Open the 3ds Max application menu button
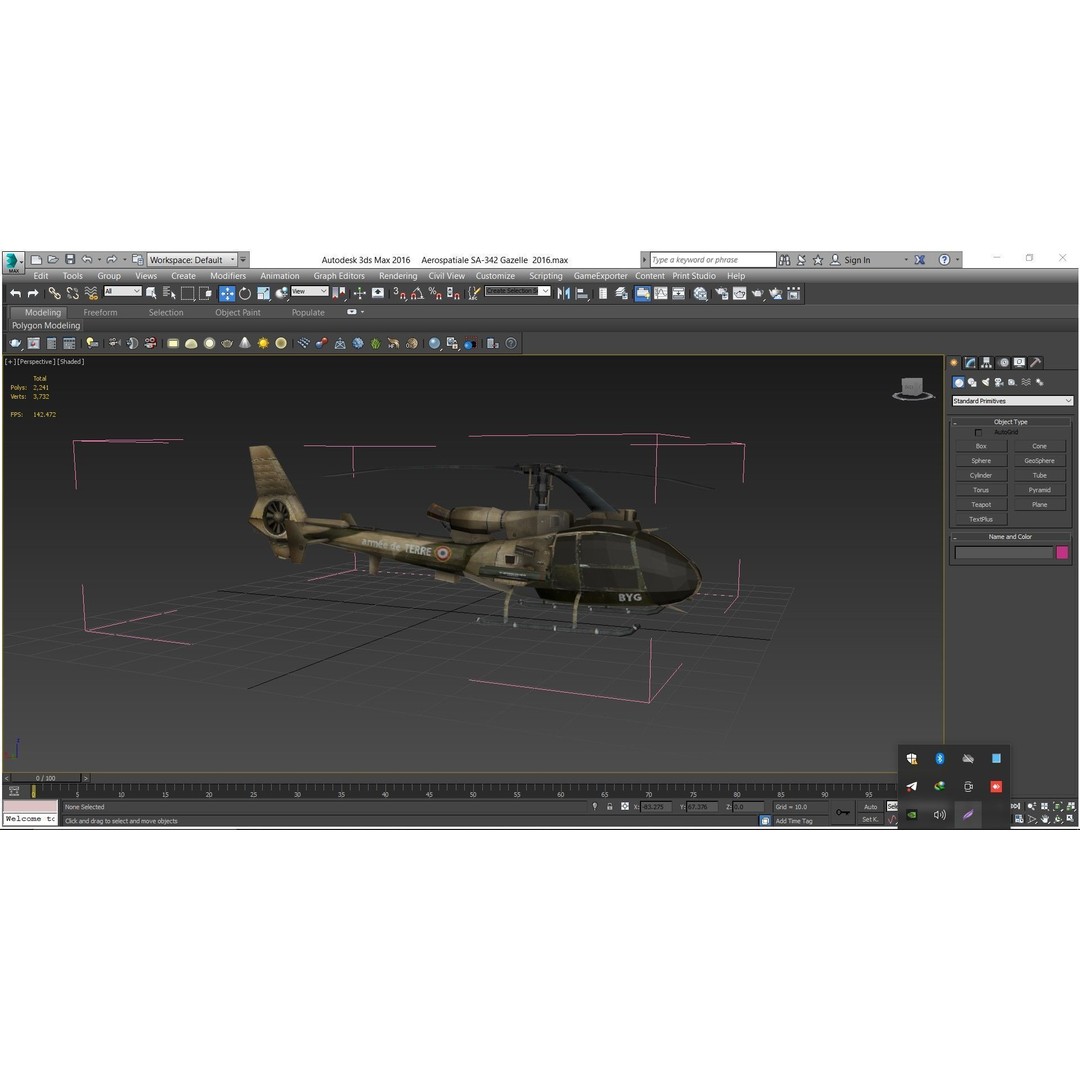 12,262
